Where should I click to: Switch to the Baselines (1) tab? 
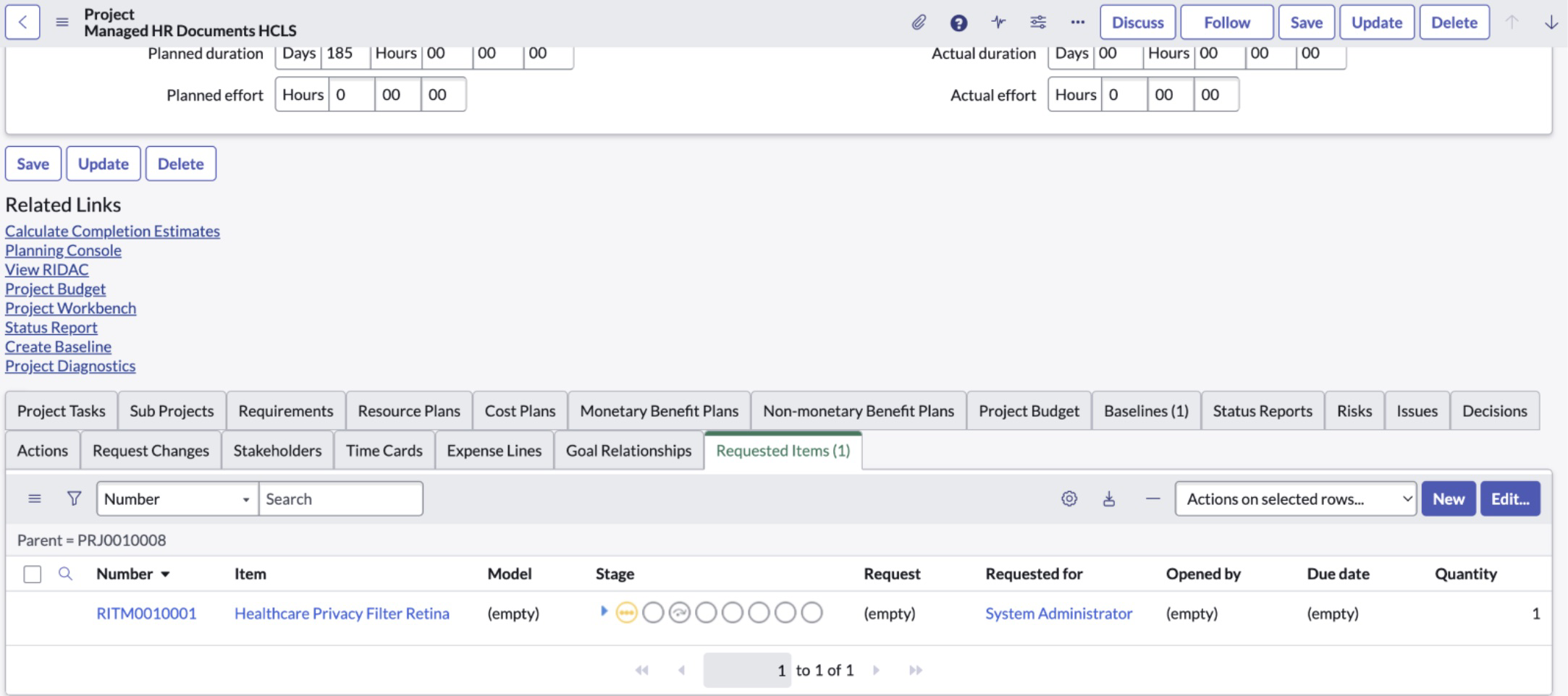click(x=1146, y=410)
